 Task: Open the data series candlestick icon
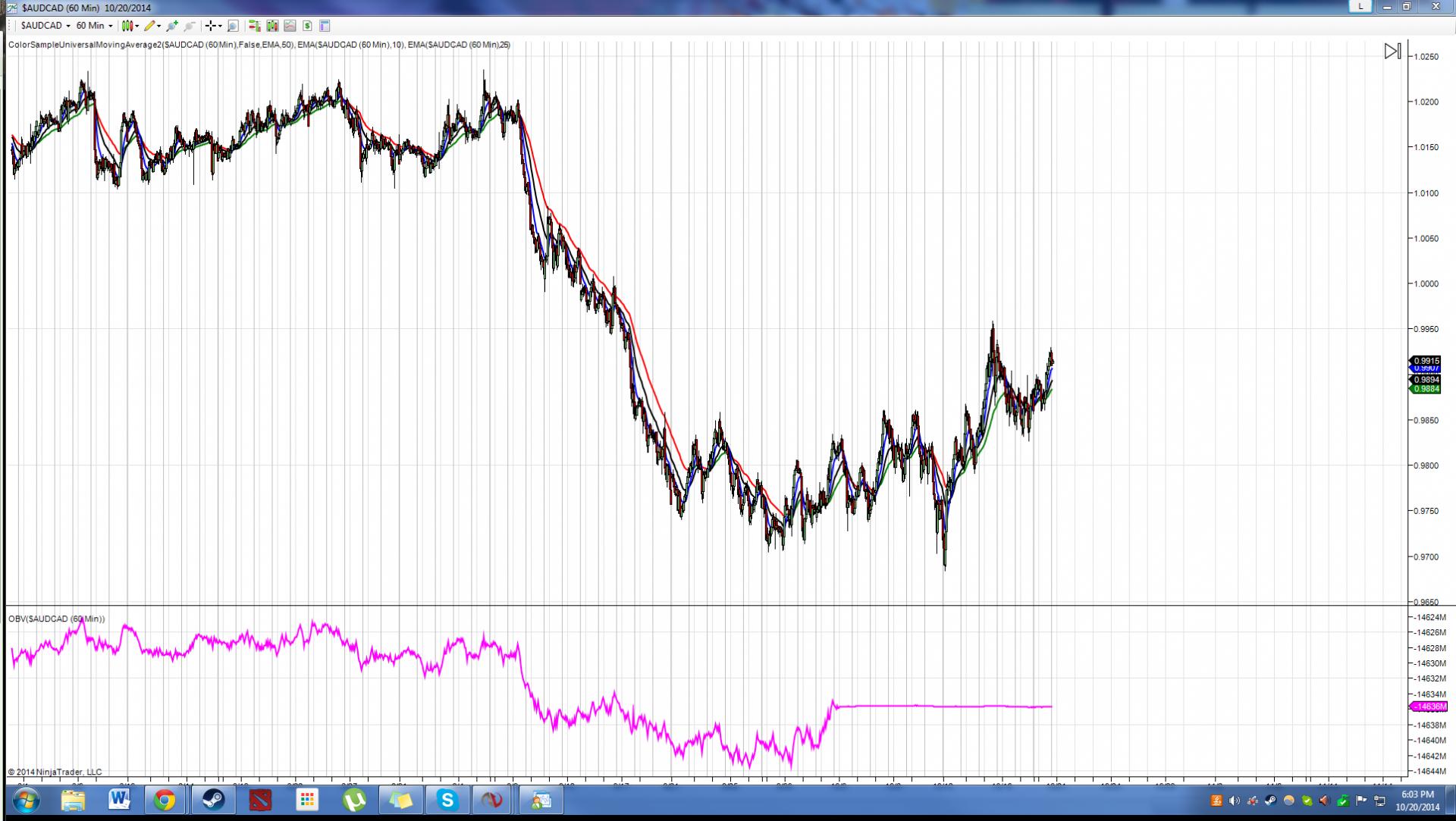point(272,26)
